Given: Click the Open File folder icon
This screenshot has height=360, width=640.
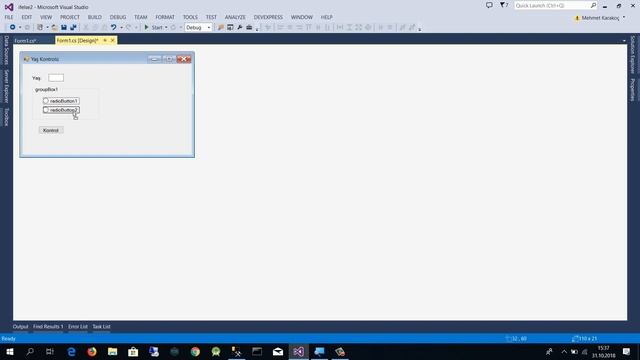Looking at the screenshot, I should 54,27.
